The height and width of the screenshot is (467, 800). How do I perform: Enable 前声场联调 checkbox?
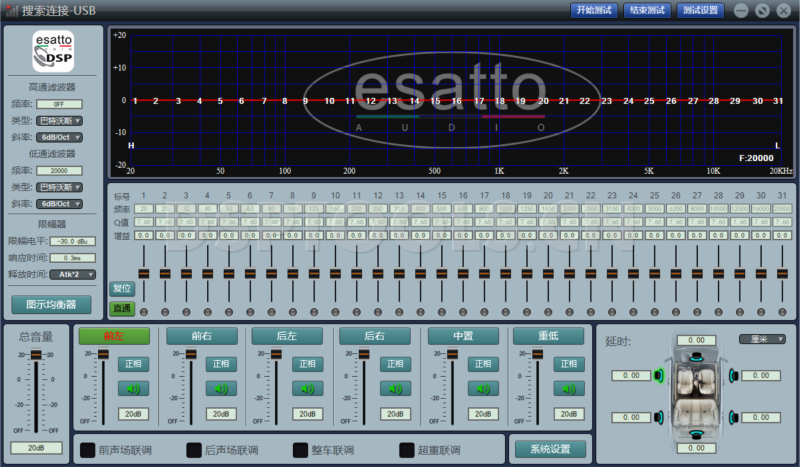(x=88, y=450)
